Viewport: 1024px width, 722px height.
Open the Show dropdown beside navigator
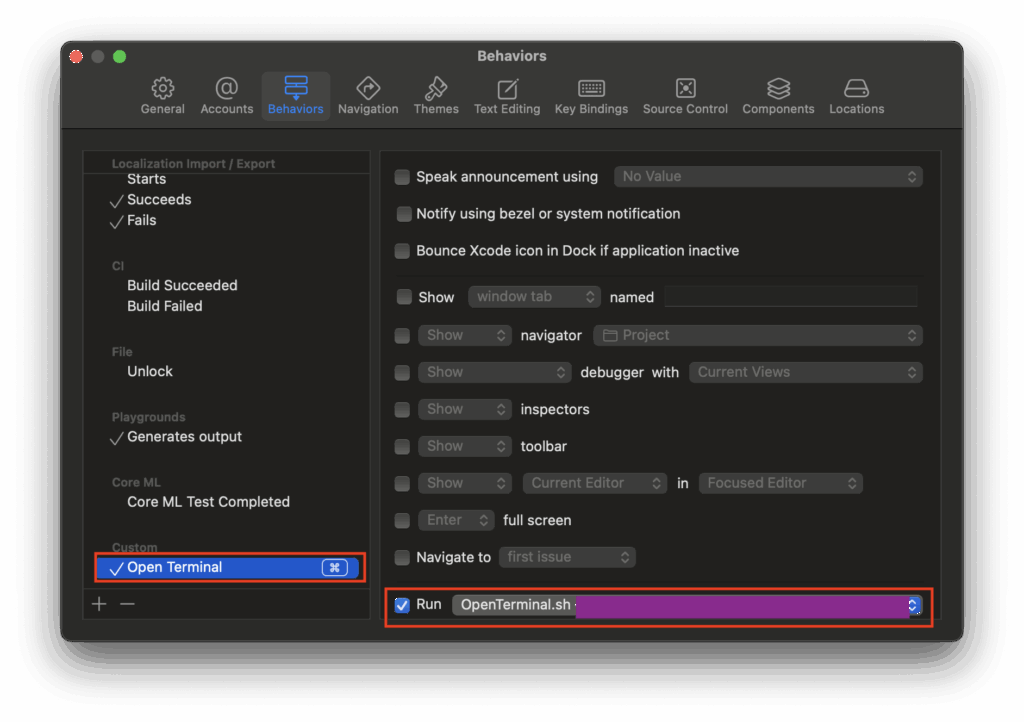click(x=465, y=335)
